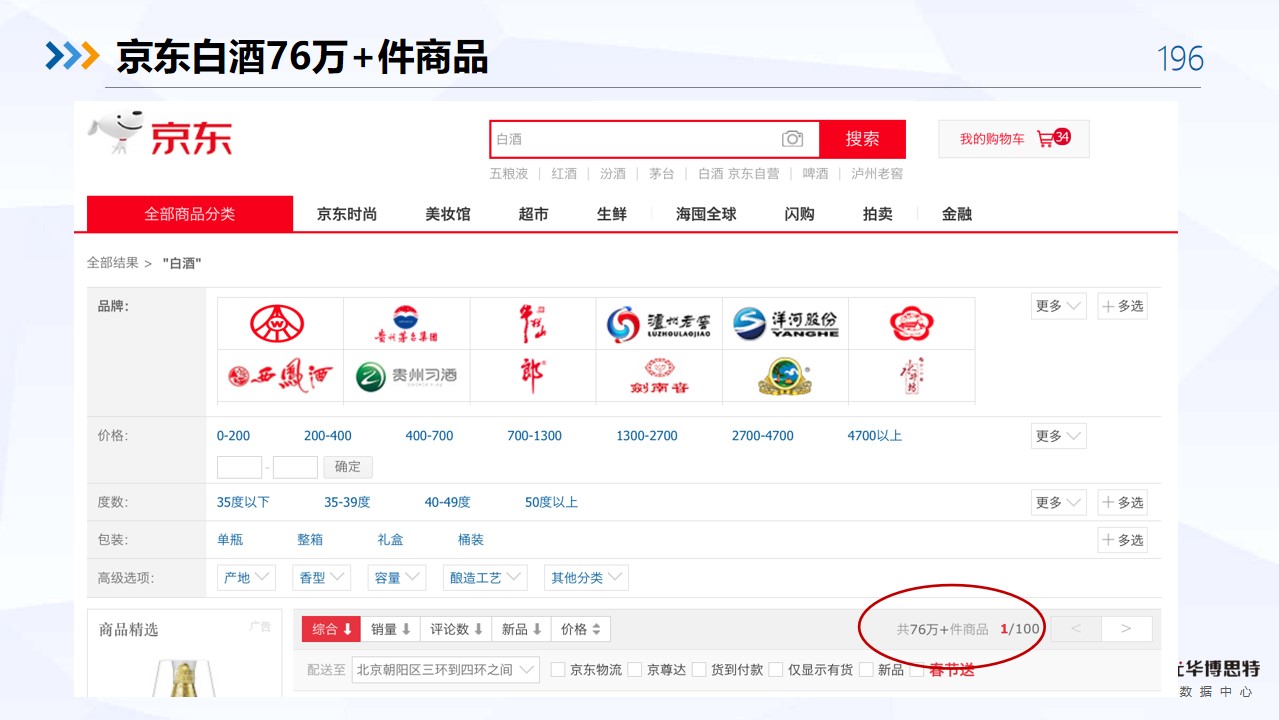Check the 京东物流 checkbox
This screenshot has height=720, width=1279.
pos(558,670)
